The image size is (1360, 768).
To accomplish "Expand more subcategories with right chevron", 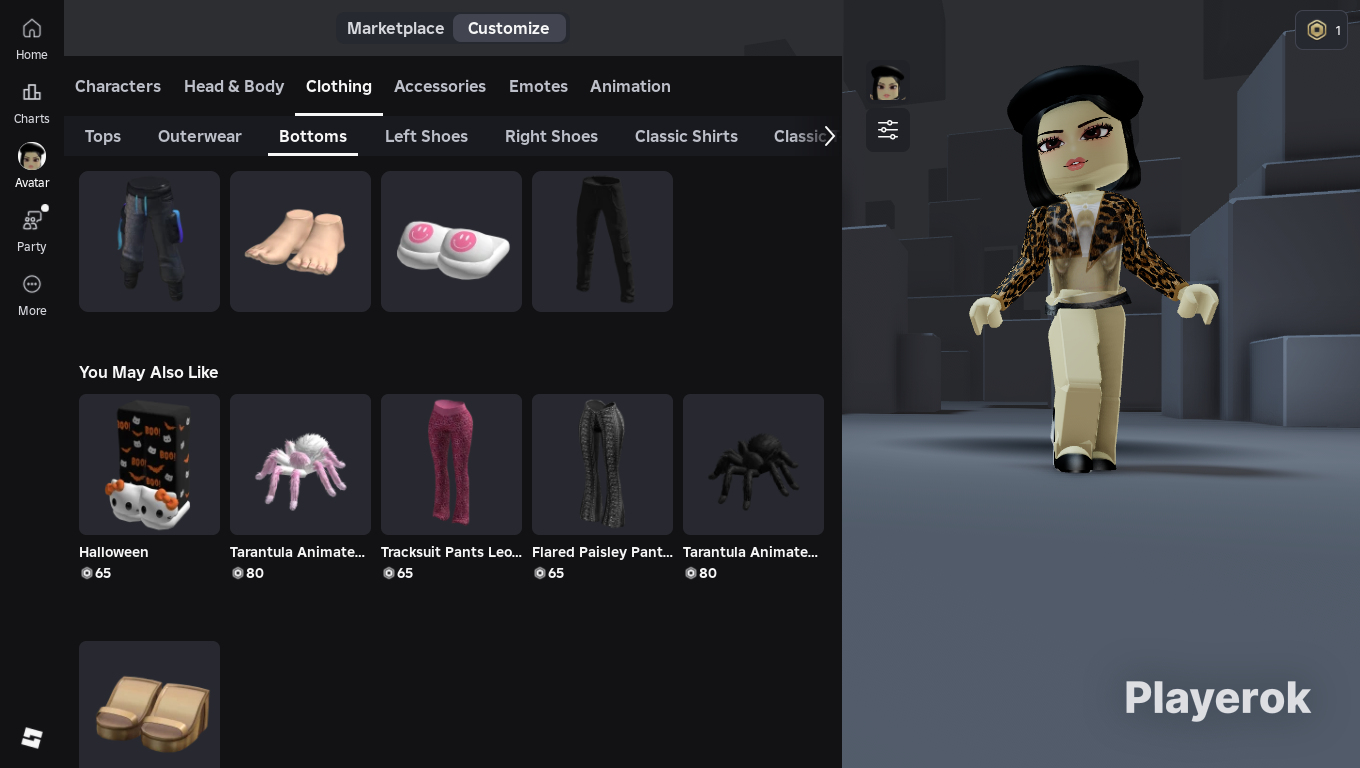I will [829, 136].
